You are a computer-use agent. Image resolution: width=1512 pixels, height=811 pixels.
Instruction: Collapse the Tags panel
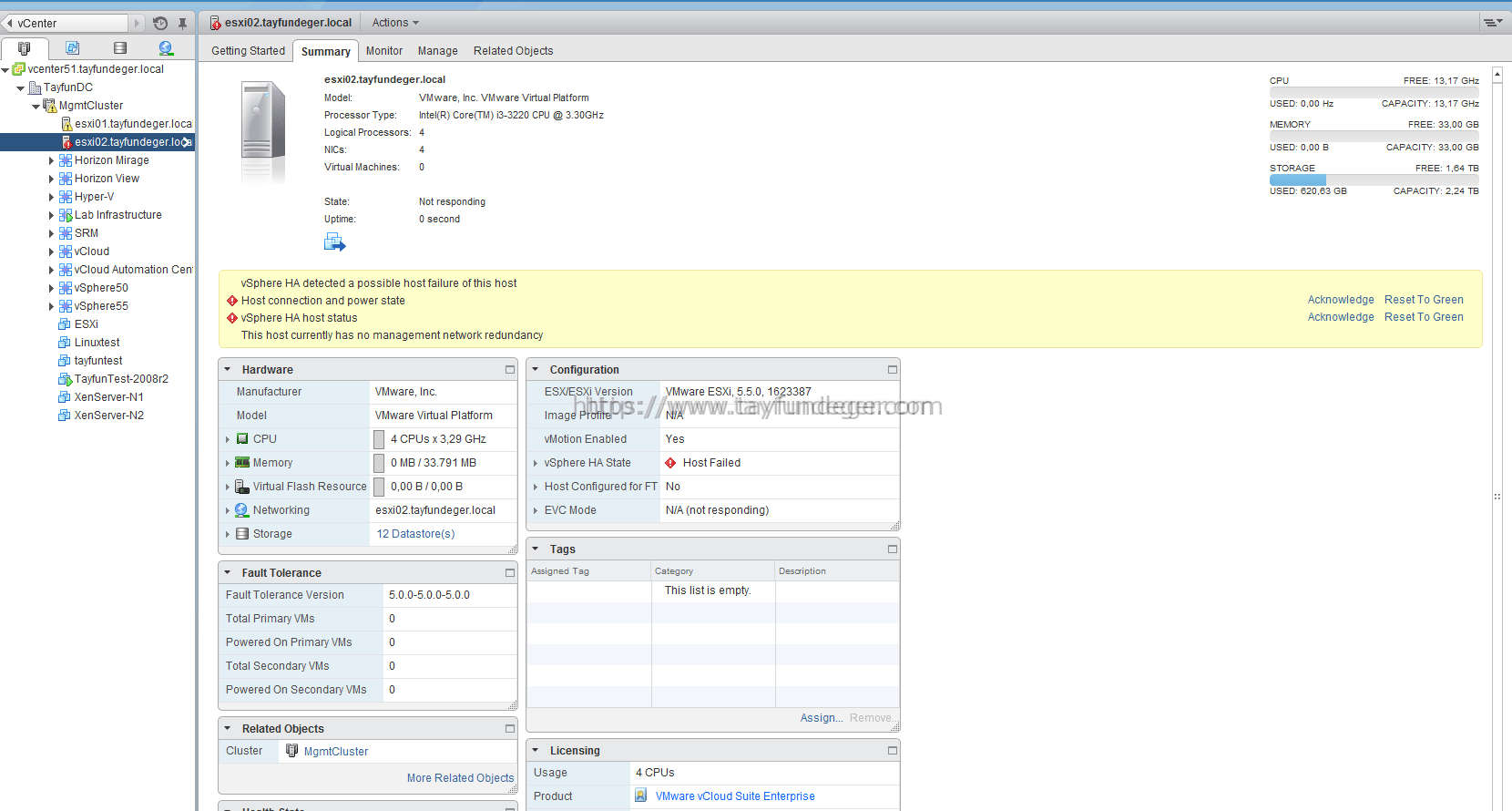(536, 549)
